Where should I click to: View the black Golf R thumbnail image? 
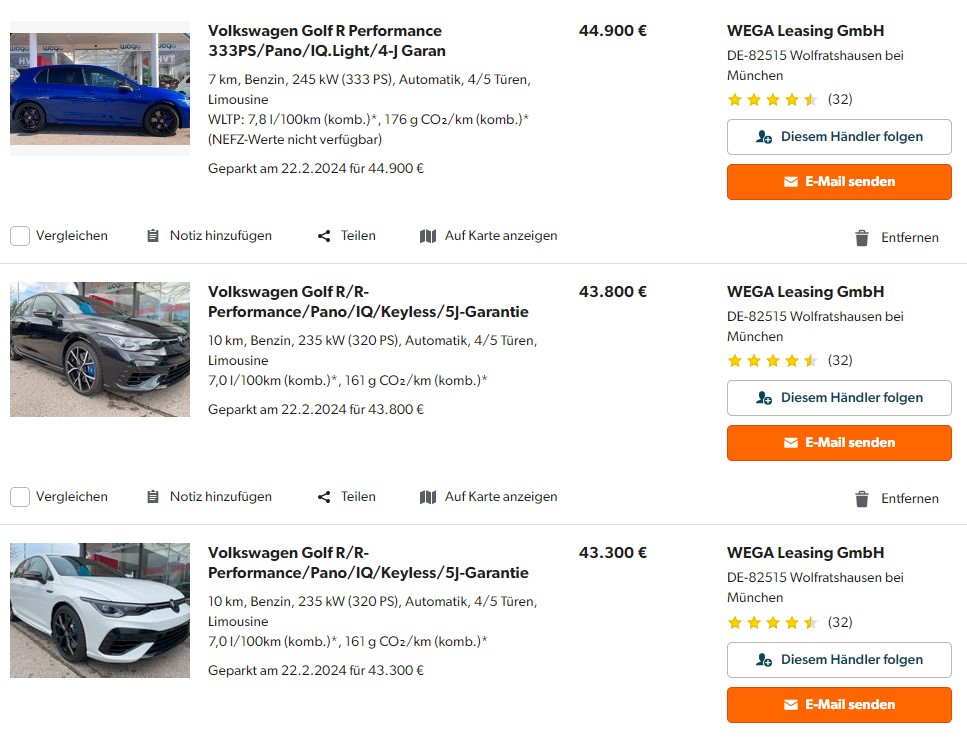click(100, 349)
